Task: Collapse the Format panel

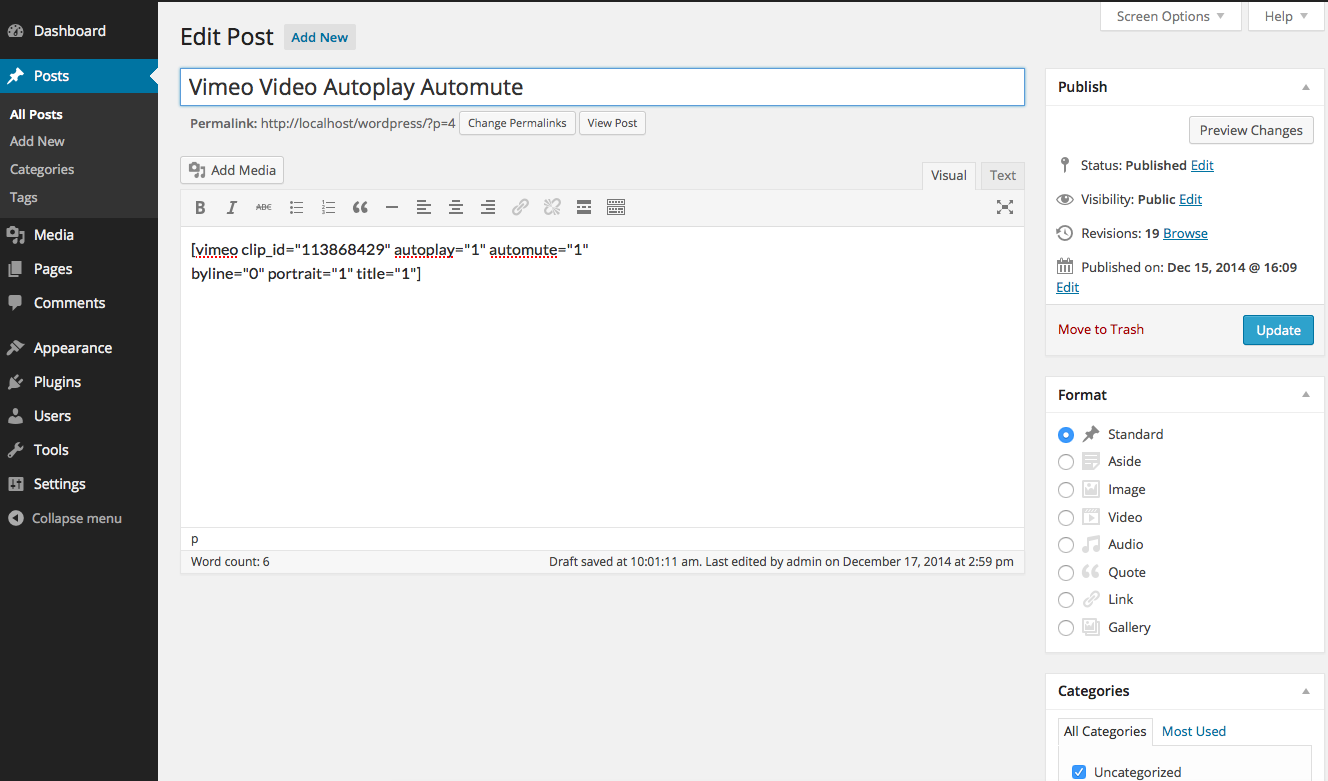Action: [x=1305, y=396]
